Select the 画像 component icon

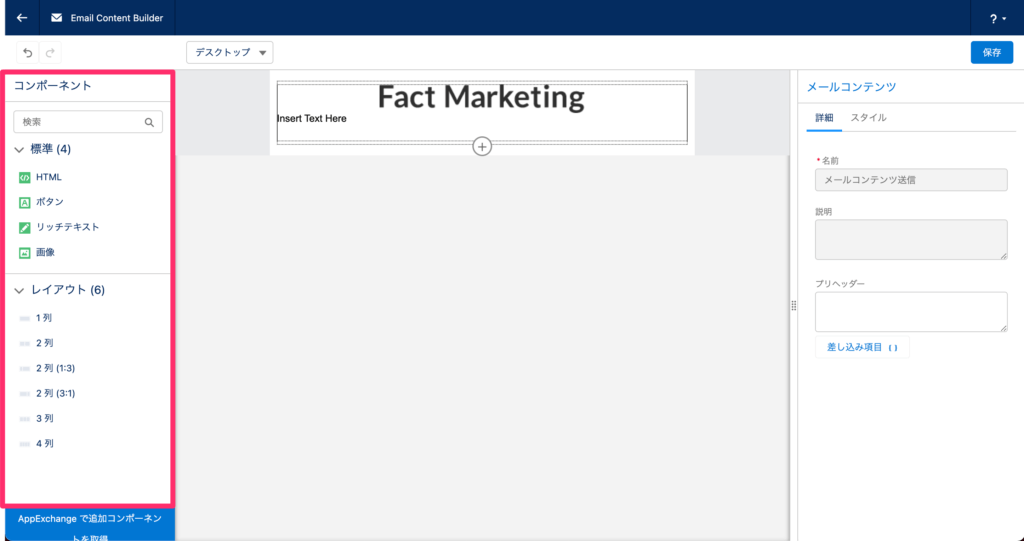tap(25, 253)
